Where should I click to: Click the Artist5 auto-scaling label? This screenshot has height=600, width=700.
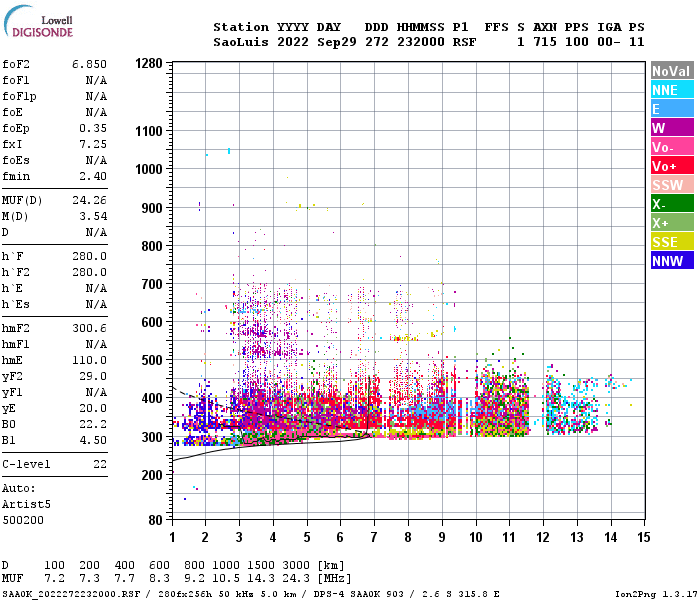click(26, 504)
